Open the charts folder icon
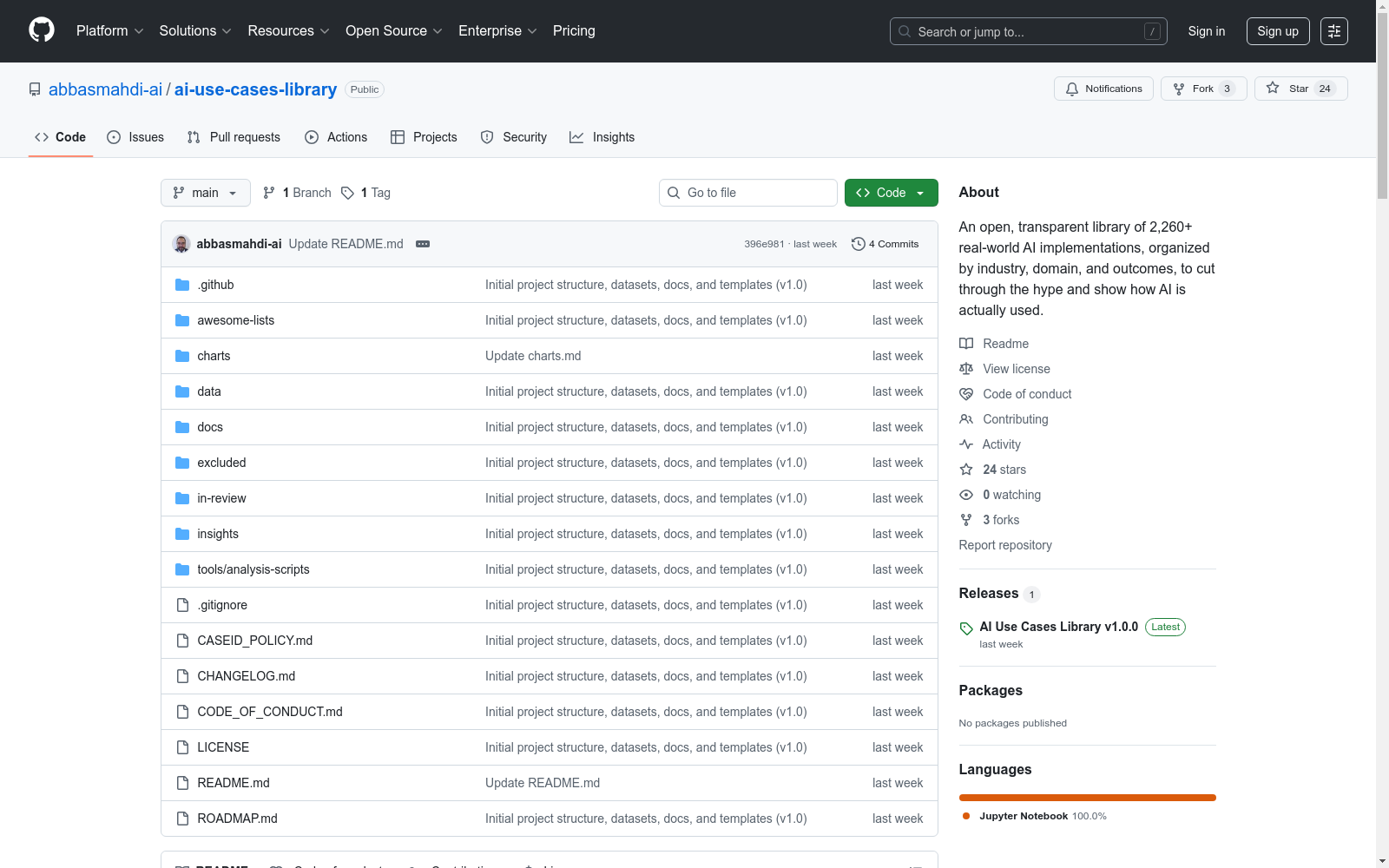1389x868 pixels. point(182,356)
